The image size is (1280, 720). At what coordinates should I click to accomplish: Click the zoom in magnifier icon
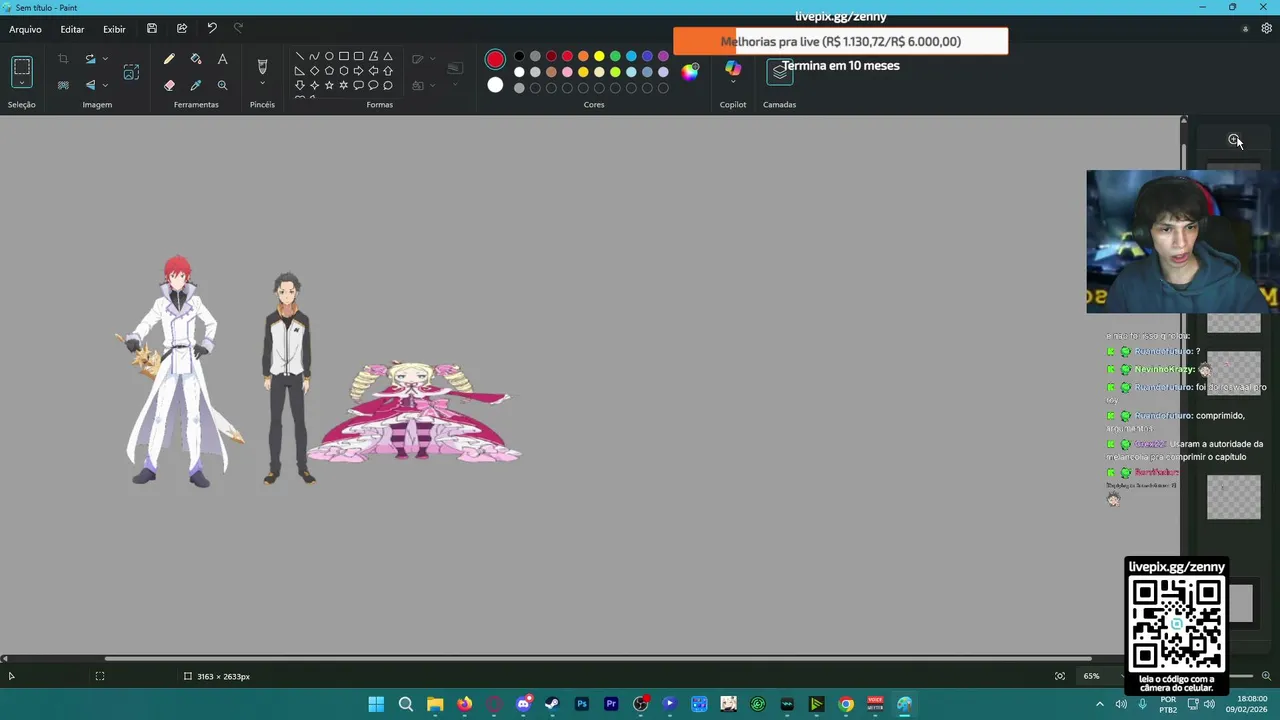coord(1266,676)
